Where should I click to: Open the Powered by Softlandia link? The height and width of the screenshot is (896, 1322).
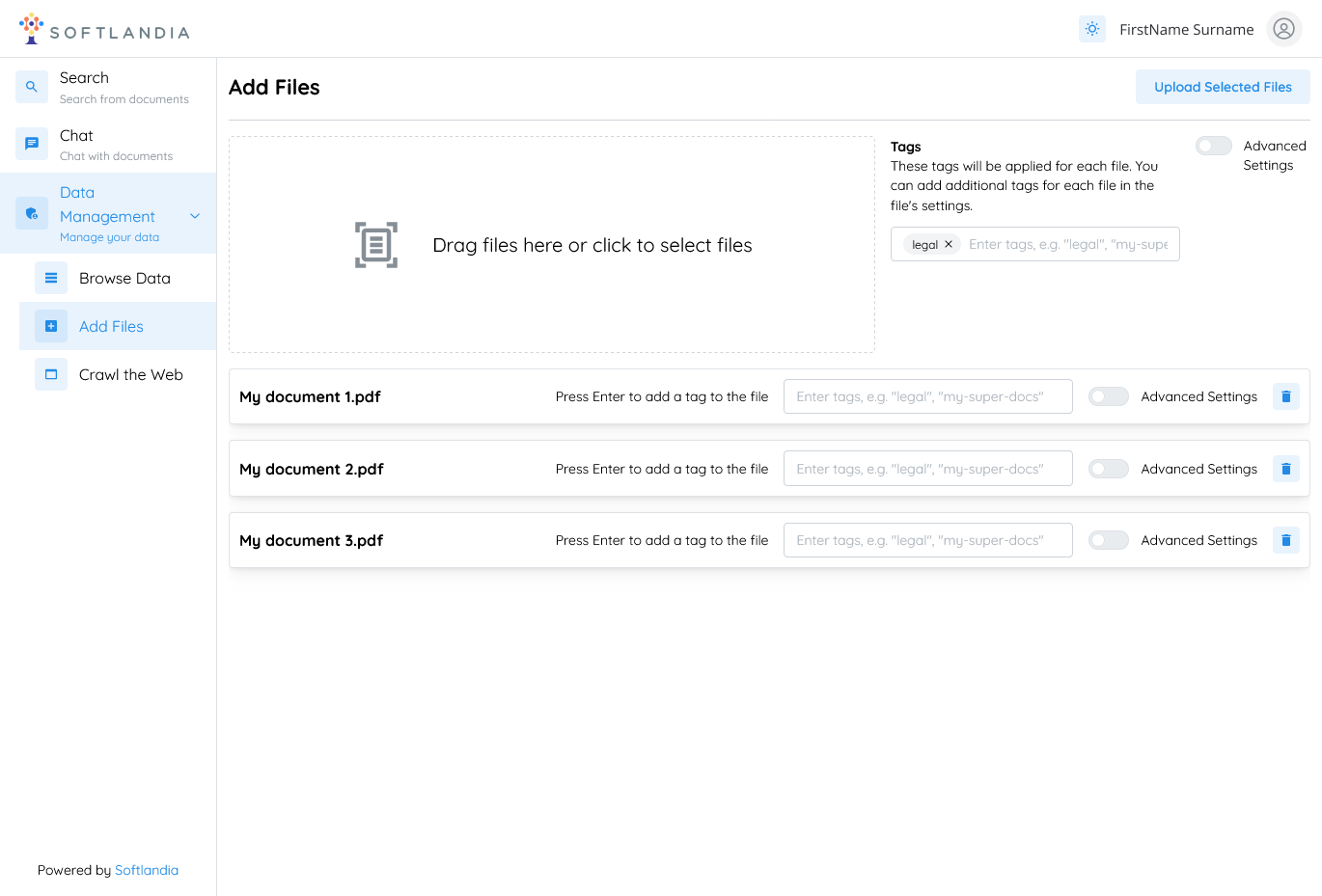(x=147, y=870)
